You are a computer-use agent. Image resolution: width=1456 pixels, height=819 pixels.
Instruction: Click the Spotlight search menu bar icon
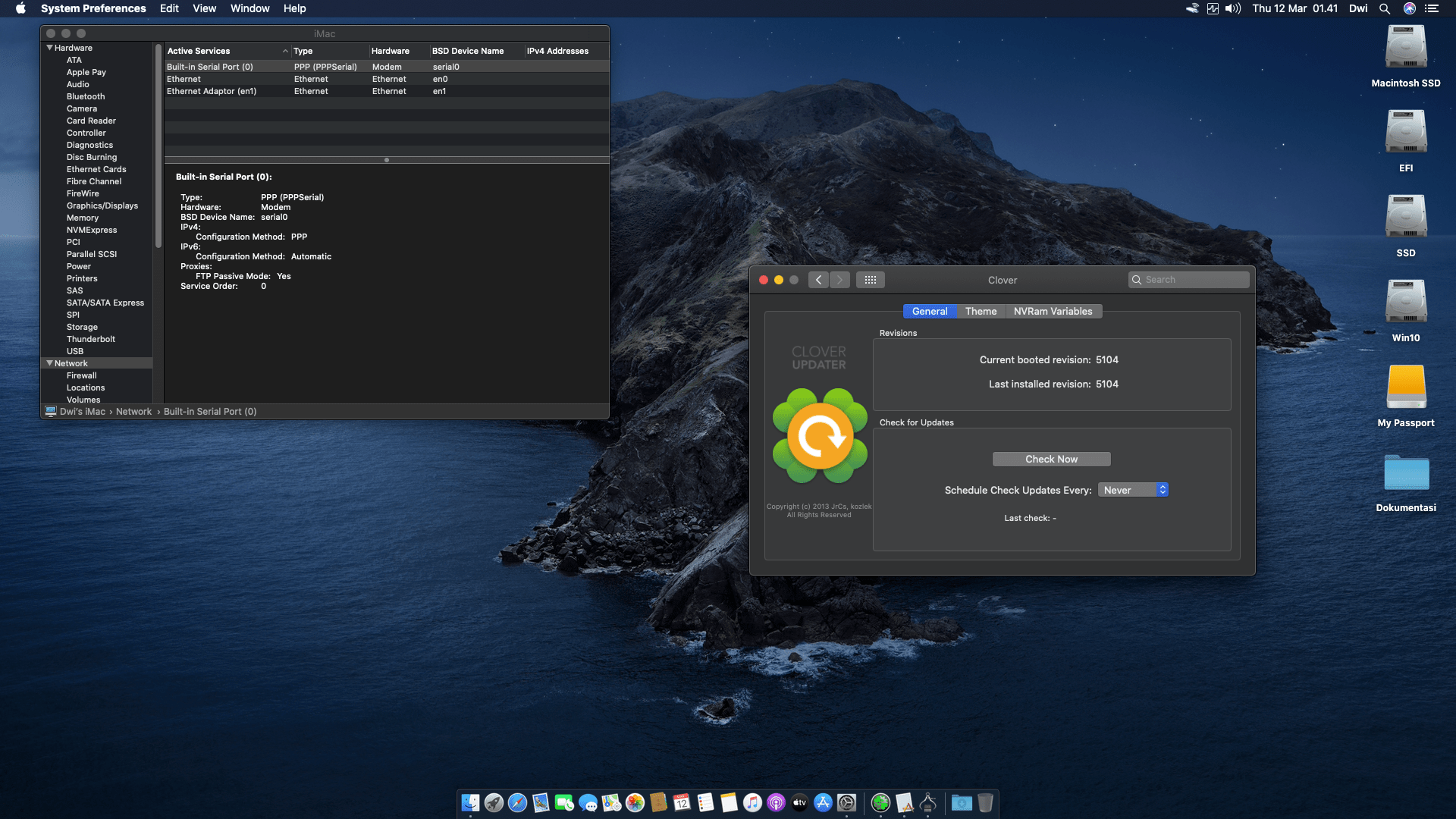pyautogui.click(x=1384, y=8)
